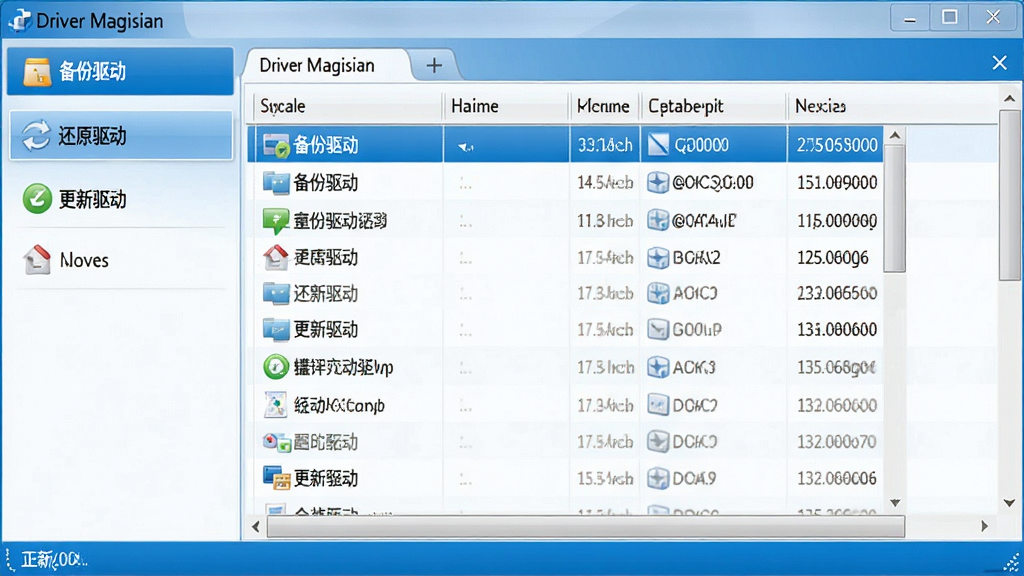Select the cell 233.006500

(x=837, y=294)
